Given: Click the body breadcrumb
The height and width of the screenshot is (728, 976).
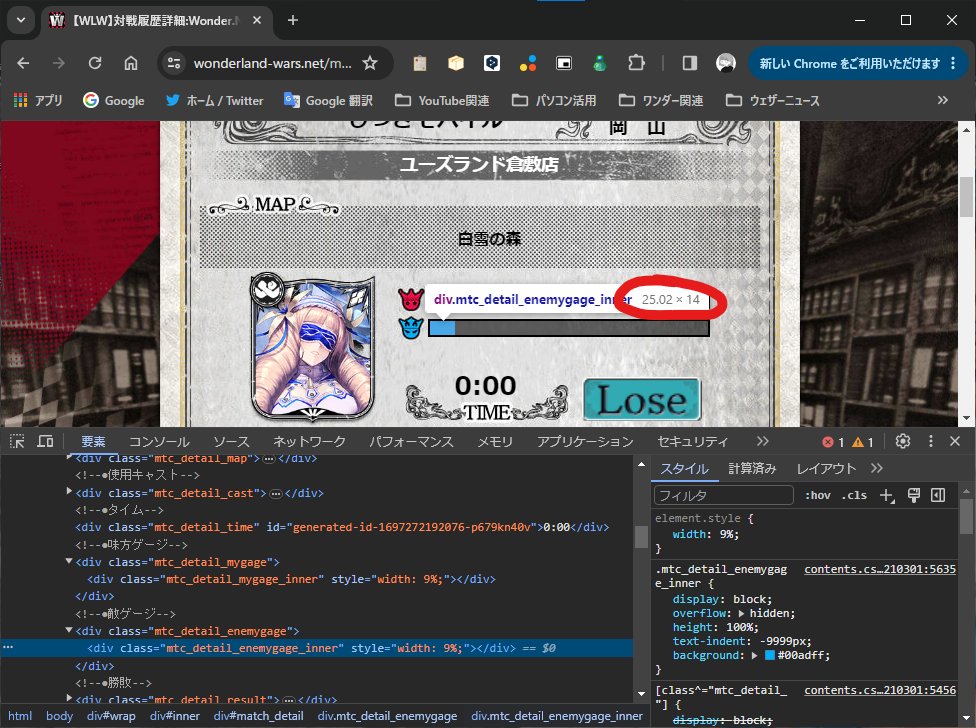Looking at the screenshot, I should pos(59,716).
